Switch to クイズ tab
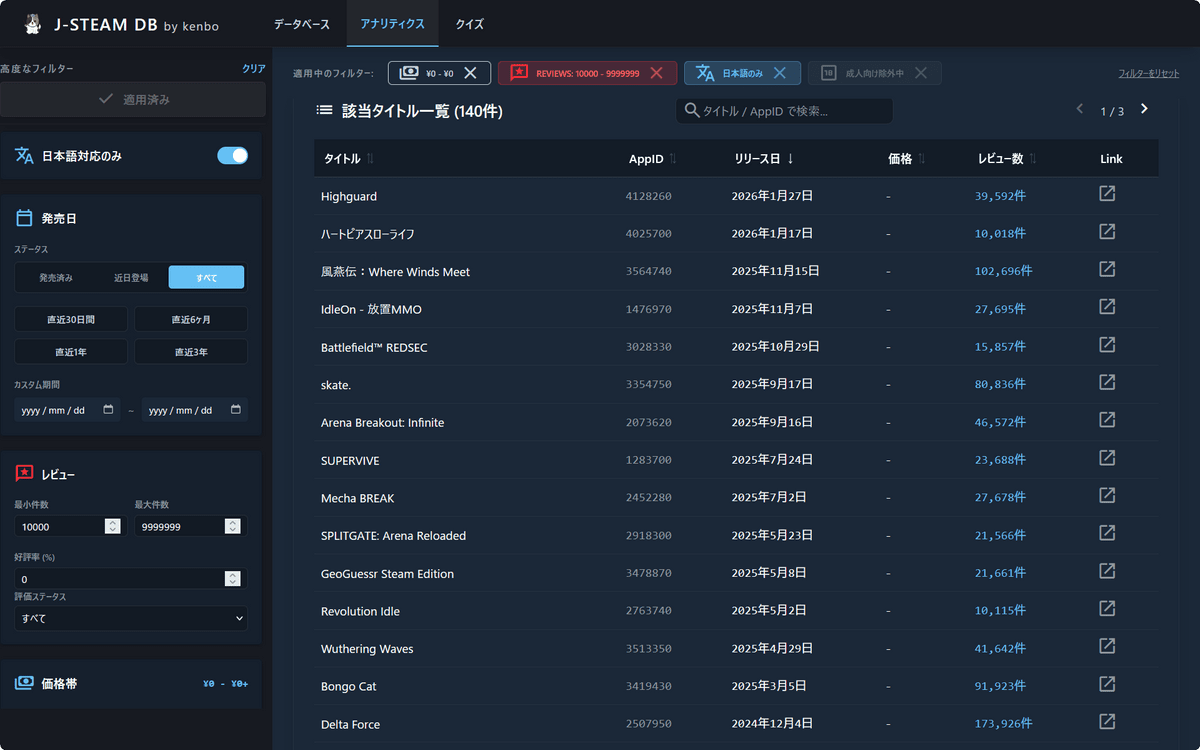The width and height of the screenshot is (1200, 750). point(470,23)
